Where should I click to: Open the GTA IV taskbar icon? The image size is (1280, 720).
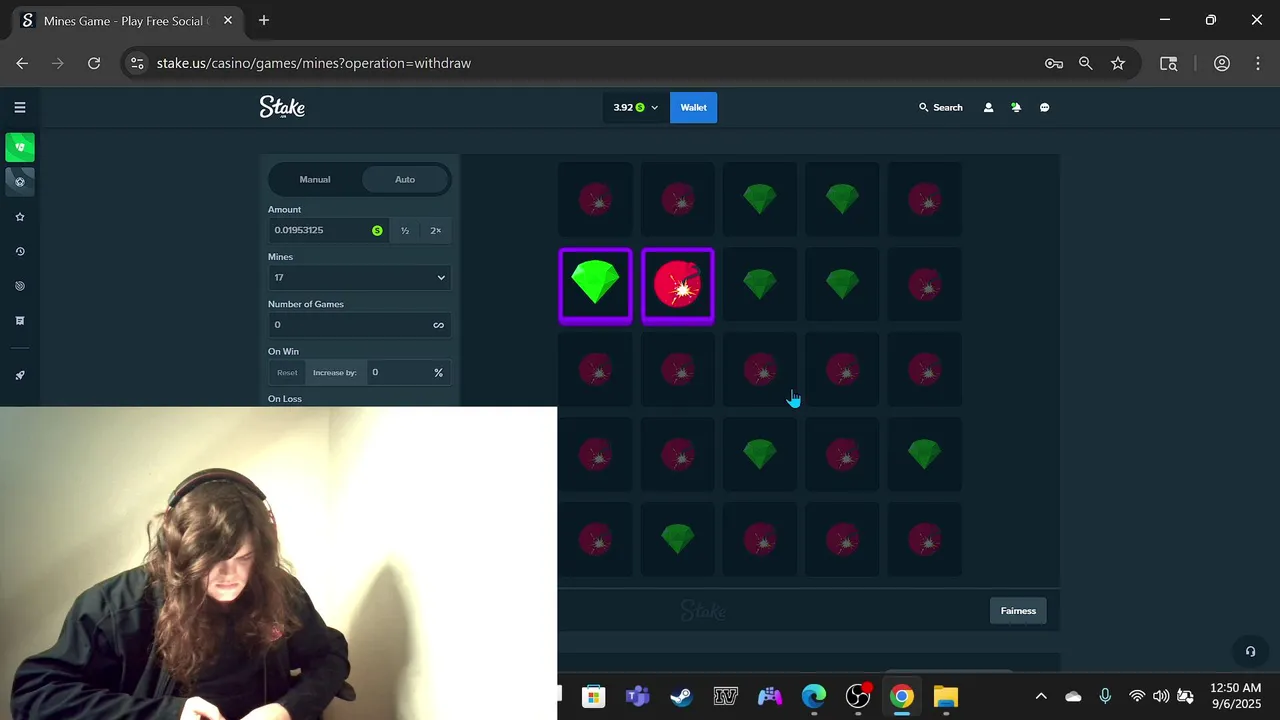click(x=726, y=696)
